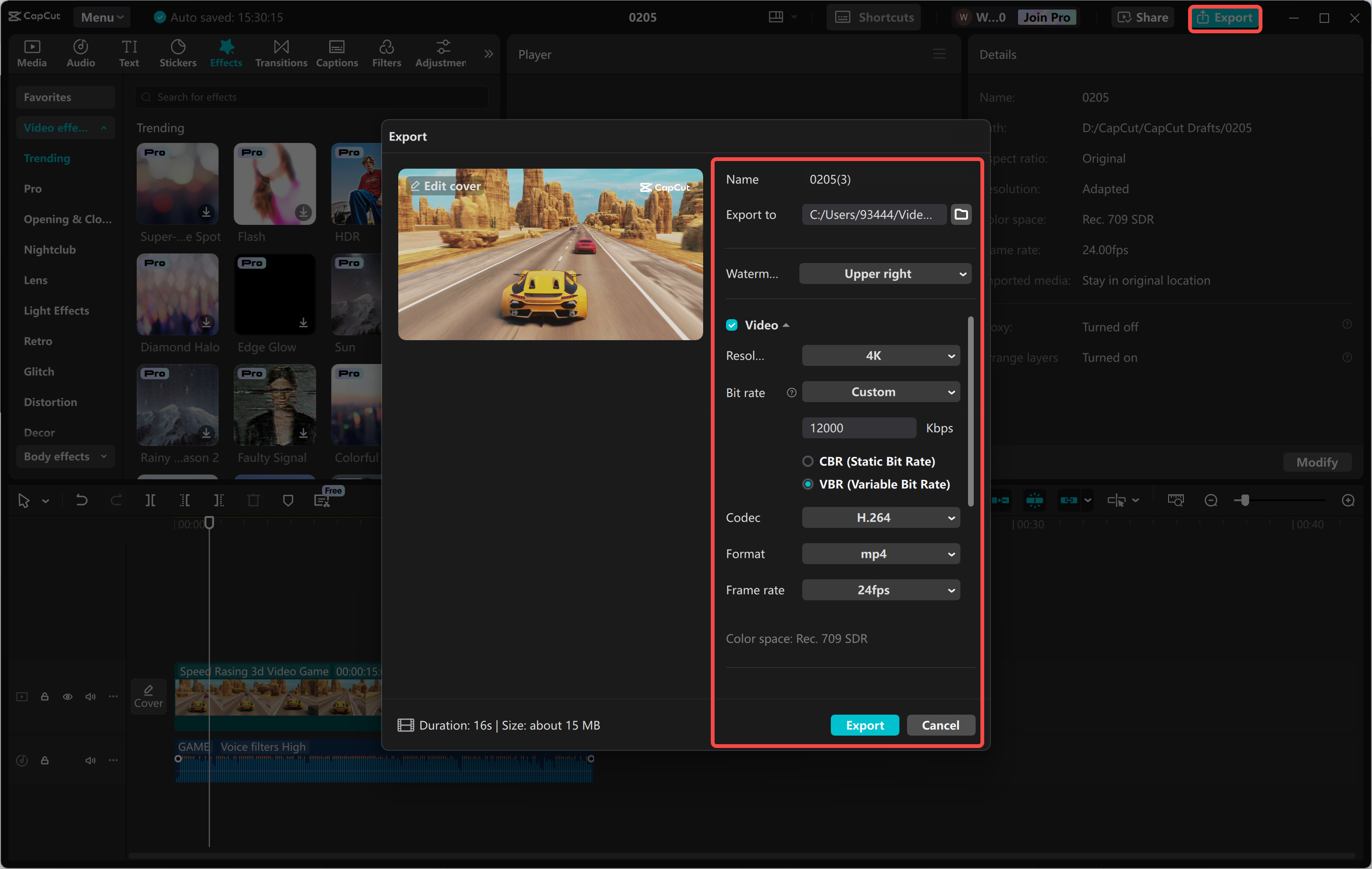Click the Export button in the dialog
Image resolution: width=1372 pixels, height=869 pixels.
click(x=864, y=725)
